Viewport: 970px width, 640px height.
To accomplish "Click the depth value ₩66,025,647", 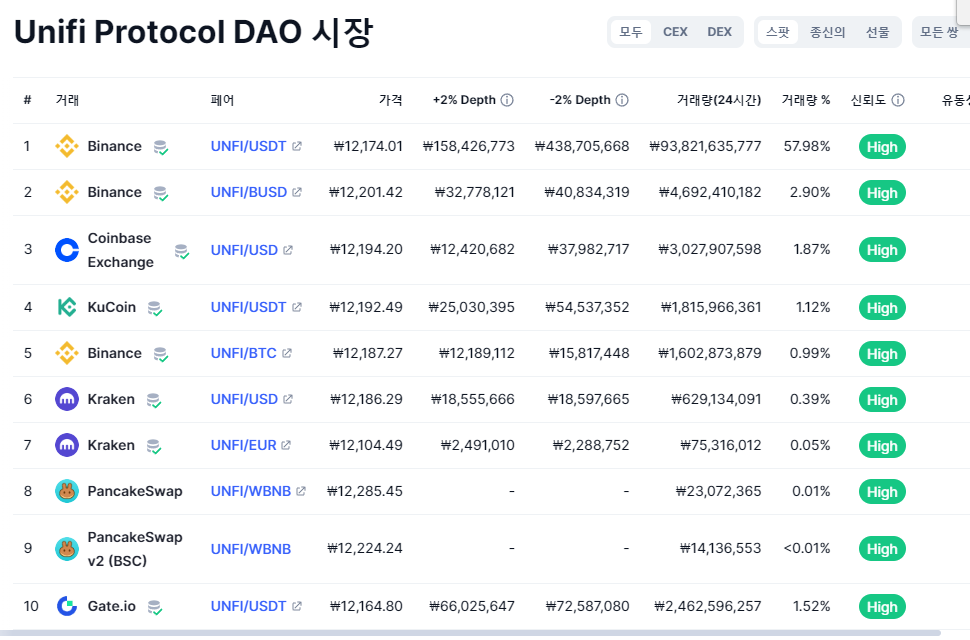I will pyautogui.click(x=472, y=606).
